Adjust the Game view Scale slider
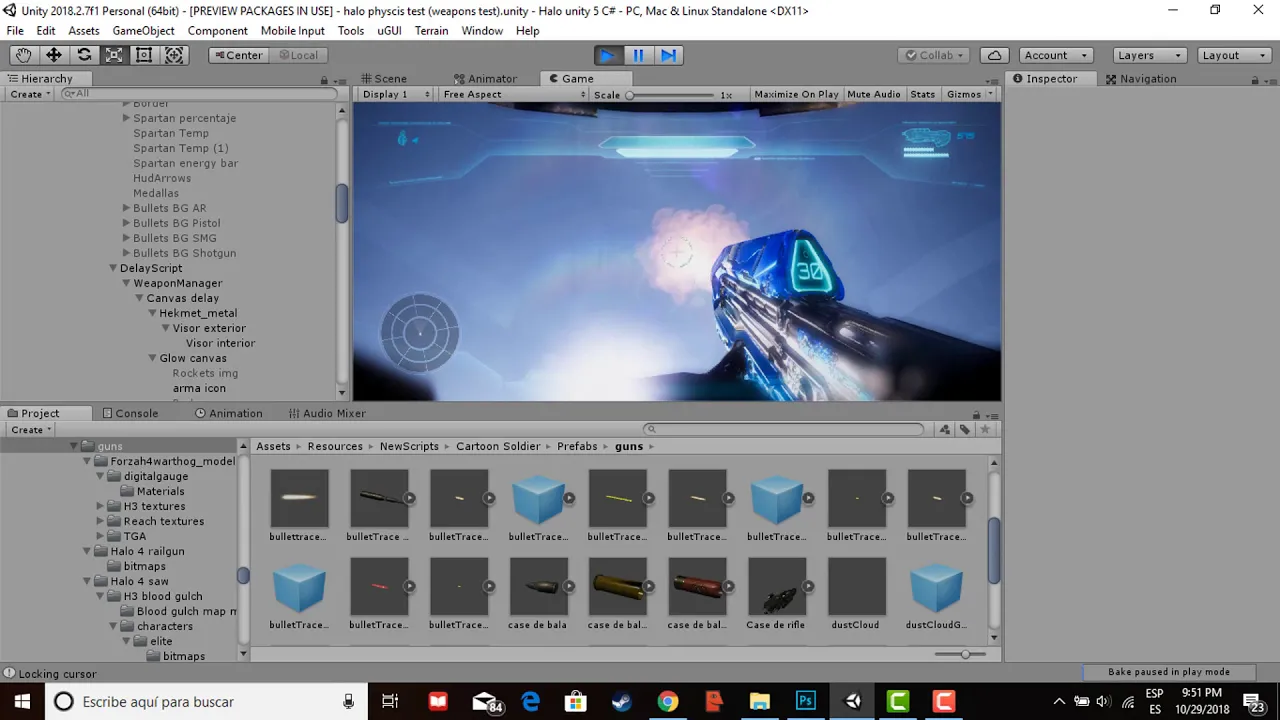This screenshot has height=720, width=1280. (x=672, y=95)
